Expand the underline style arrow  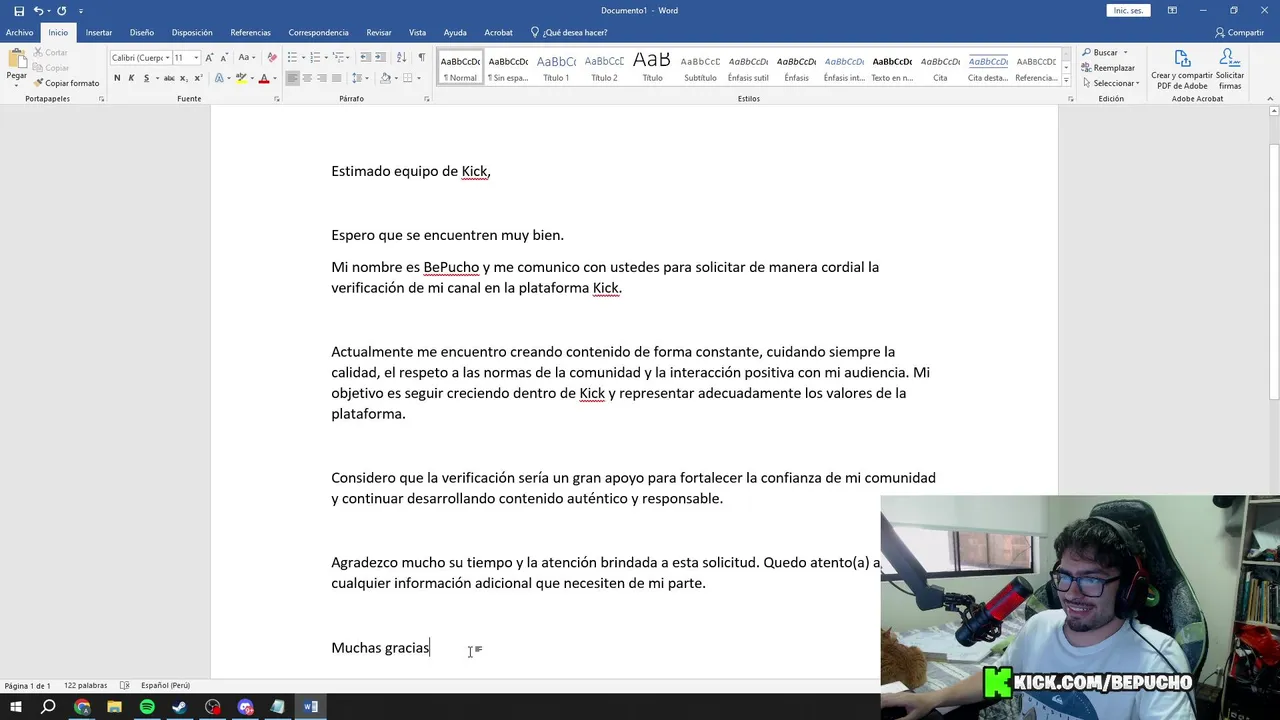click(157, 78)
